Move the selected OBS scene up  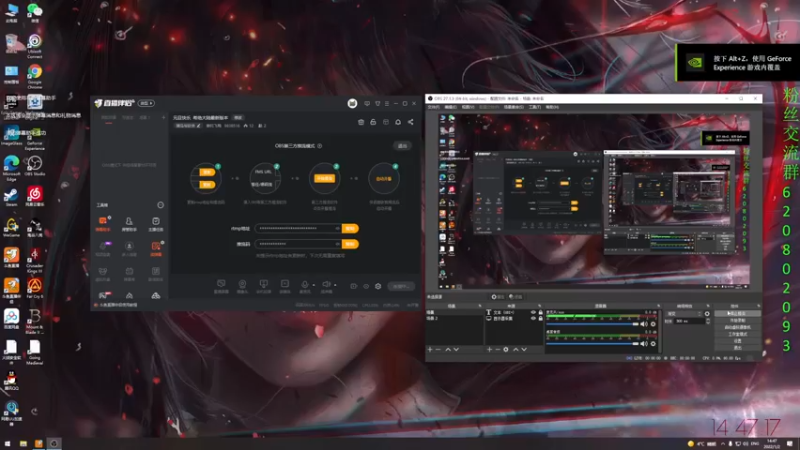click(x=448, y=349)
